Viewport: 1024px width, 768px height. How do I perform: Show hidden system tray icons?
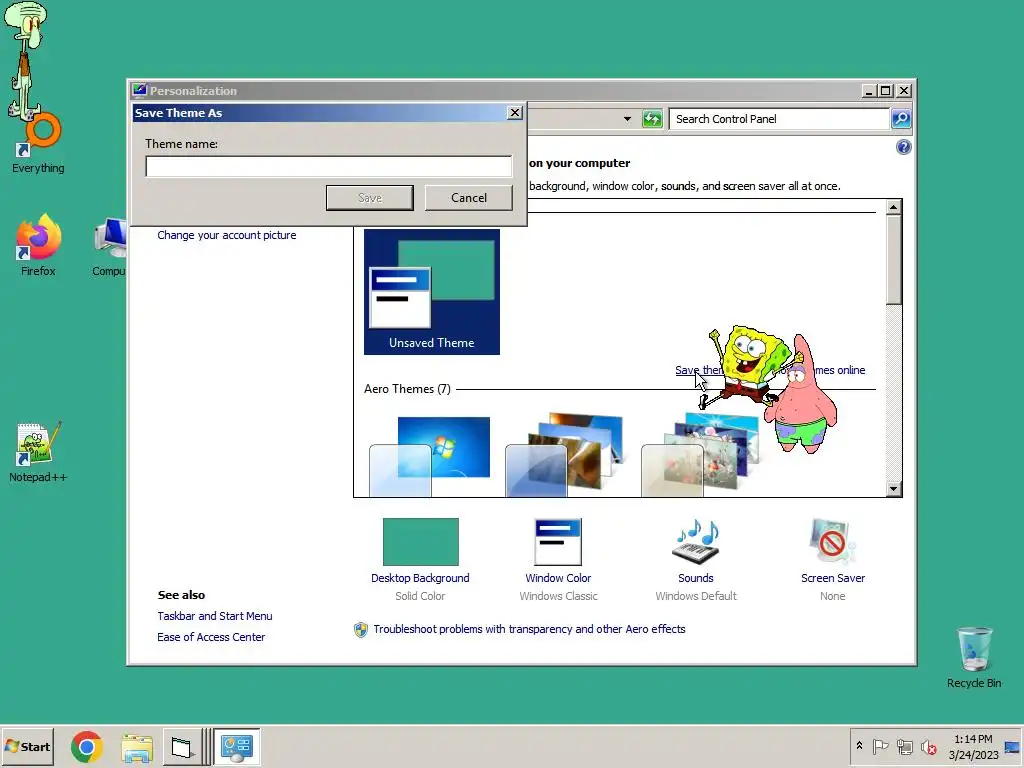859,746
